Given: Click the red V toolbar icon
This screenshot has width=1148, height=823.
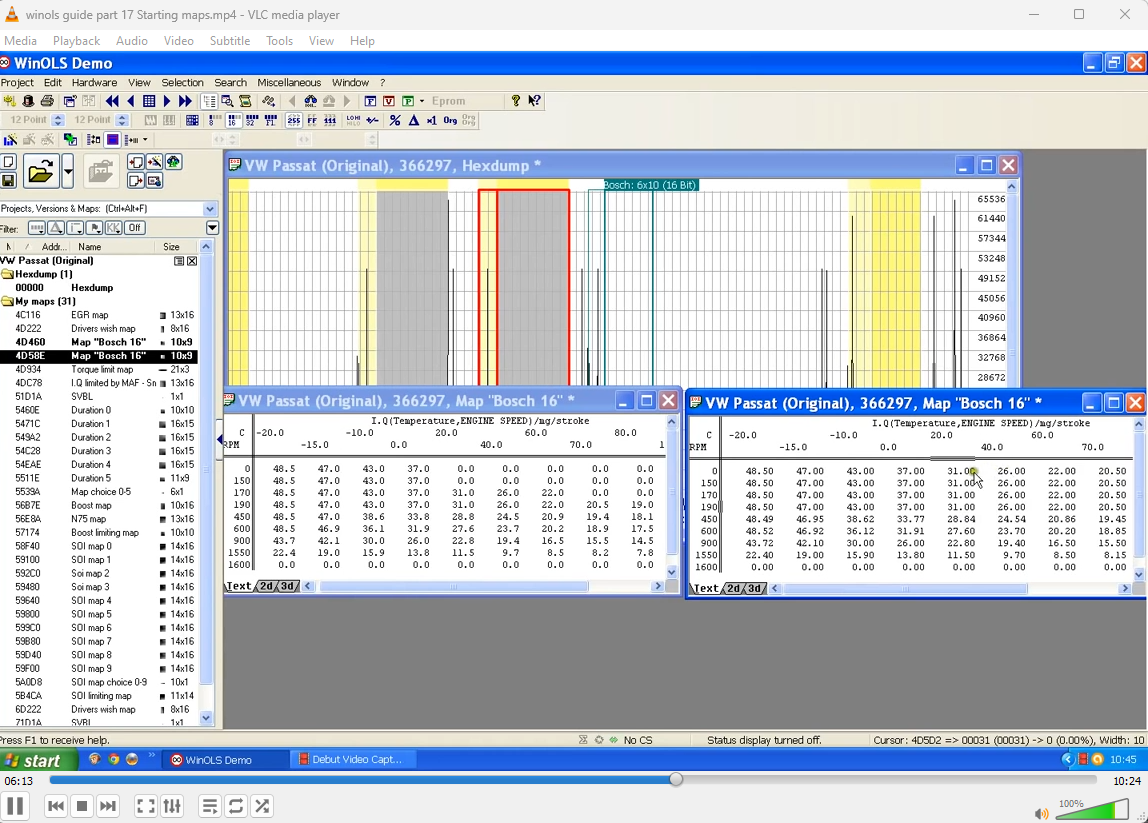Looking at the screenshot, I should coord(389,101).
